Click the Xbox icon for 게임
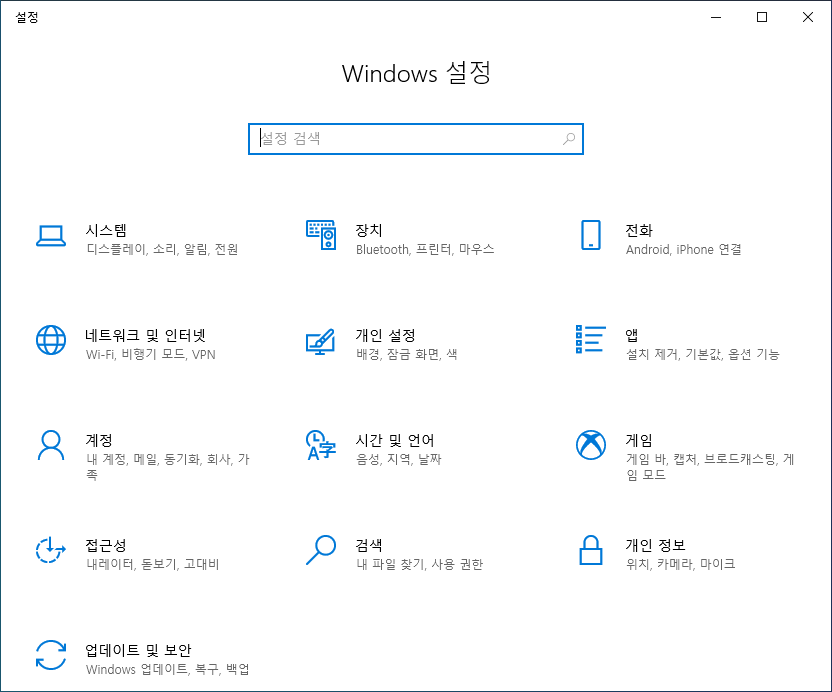 591,445
